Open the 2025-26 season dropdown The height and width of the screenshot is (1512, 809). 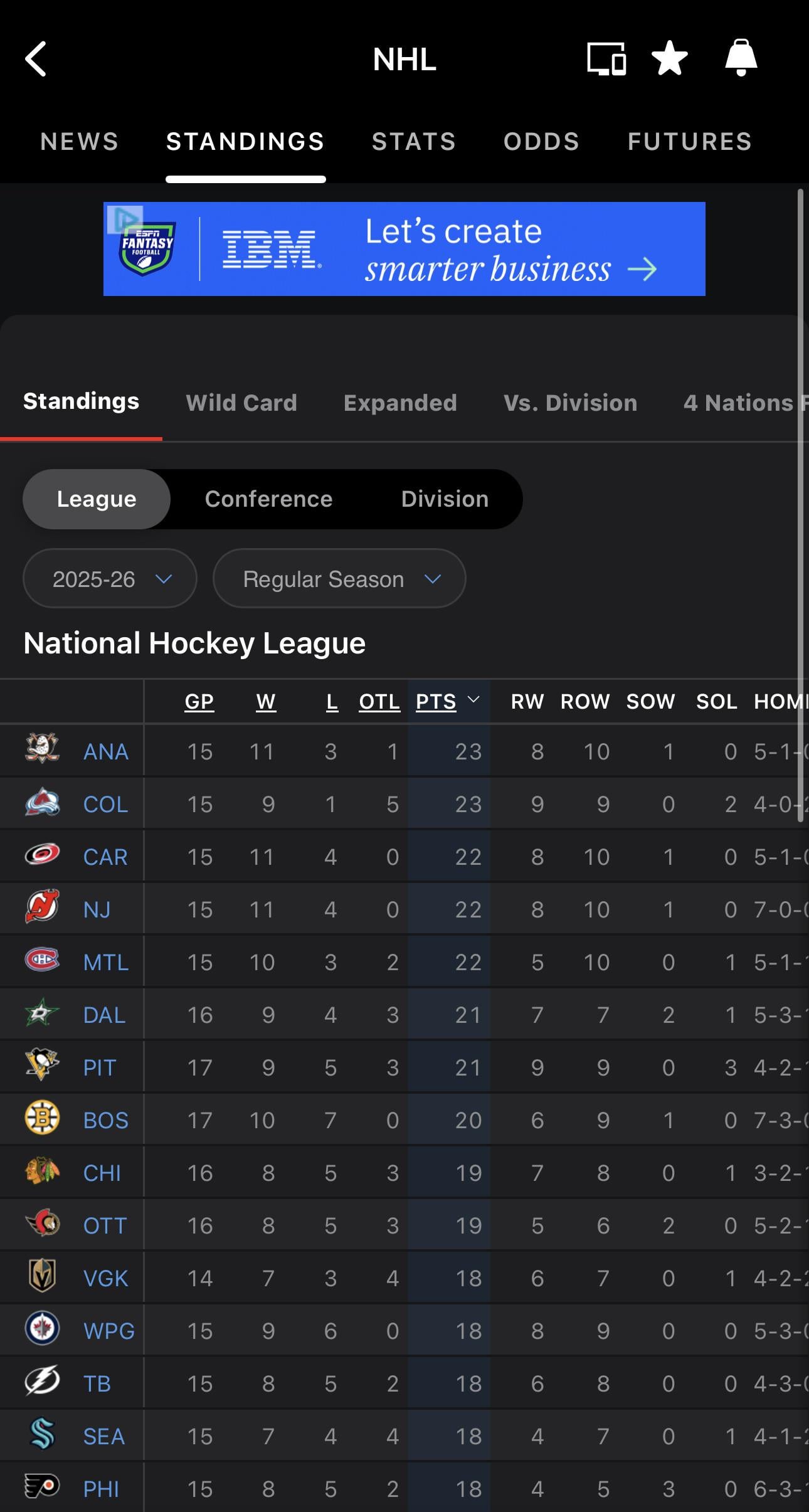pos(110,579)
